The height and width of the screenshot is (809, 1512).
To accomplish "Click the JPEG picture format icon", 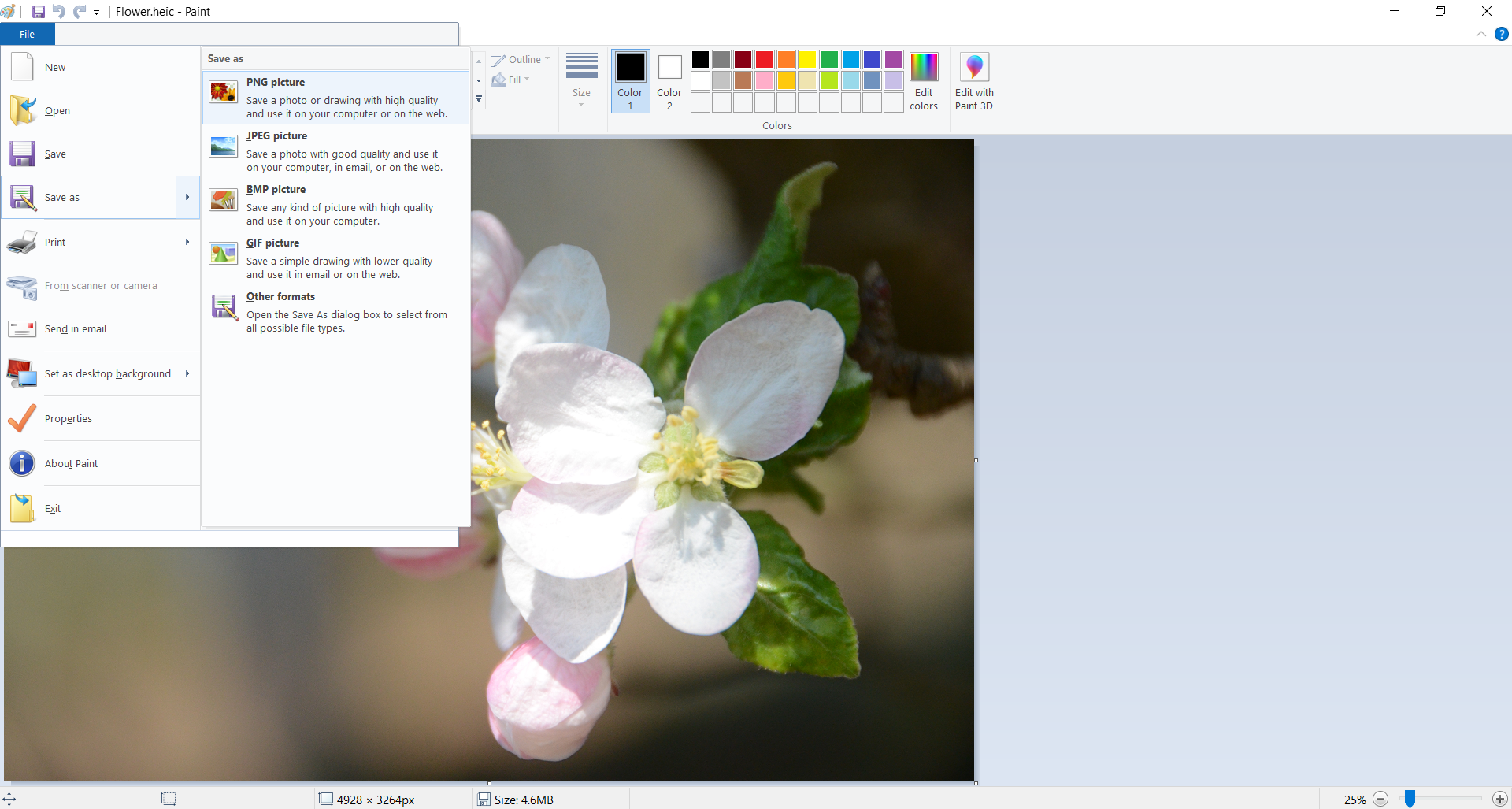I will [224, 146].
